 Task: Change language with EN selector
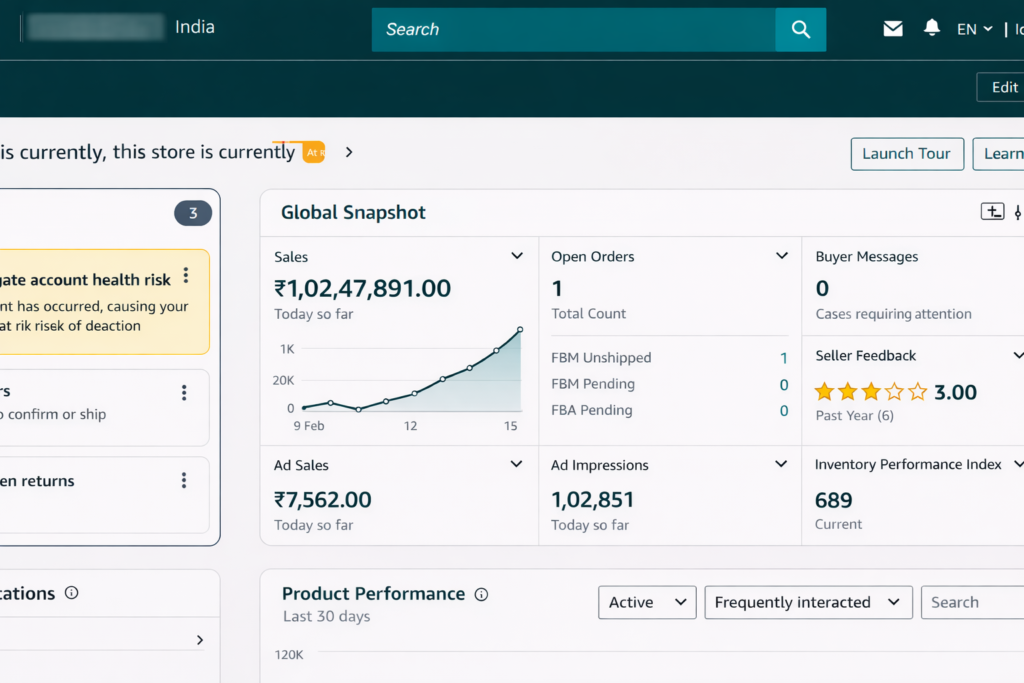click(974, 30)
